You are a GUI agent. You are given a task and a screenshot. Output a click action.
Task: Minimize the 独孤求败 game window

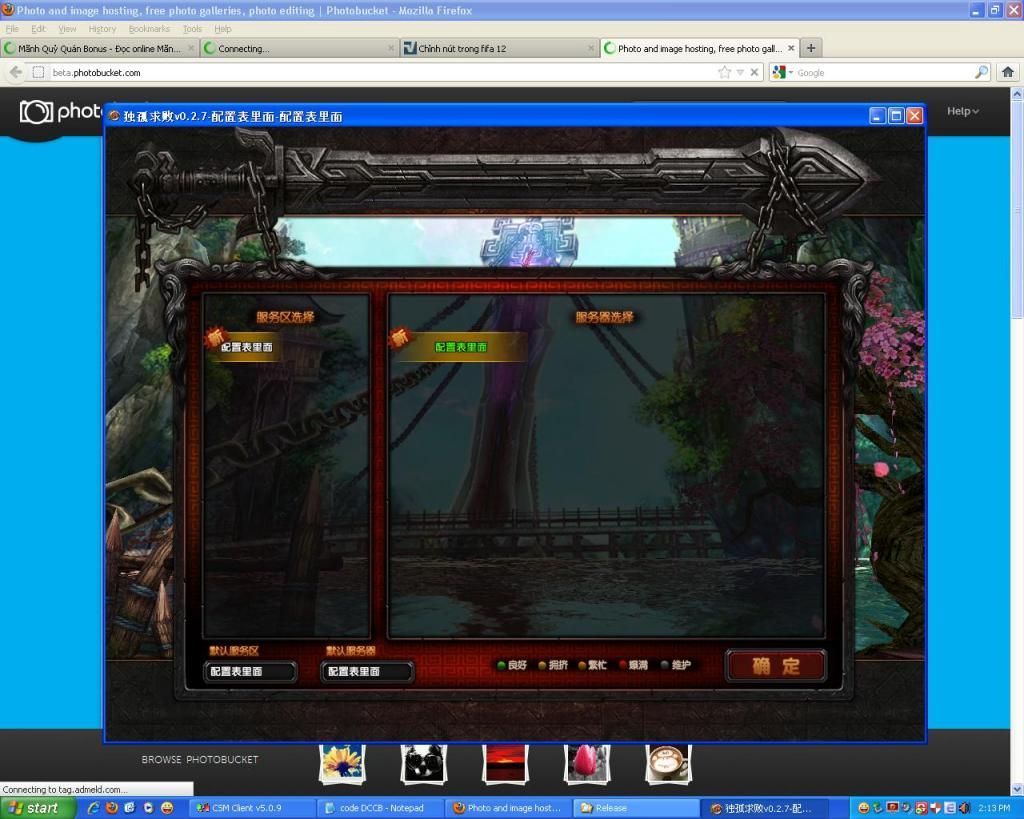[x=878, y=116]
